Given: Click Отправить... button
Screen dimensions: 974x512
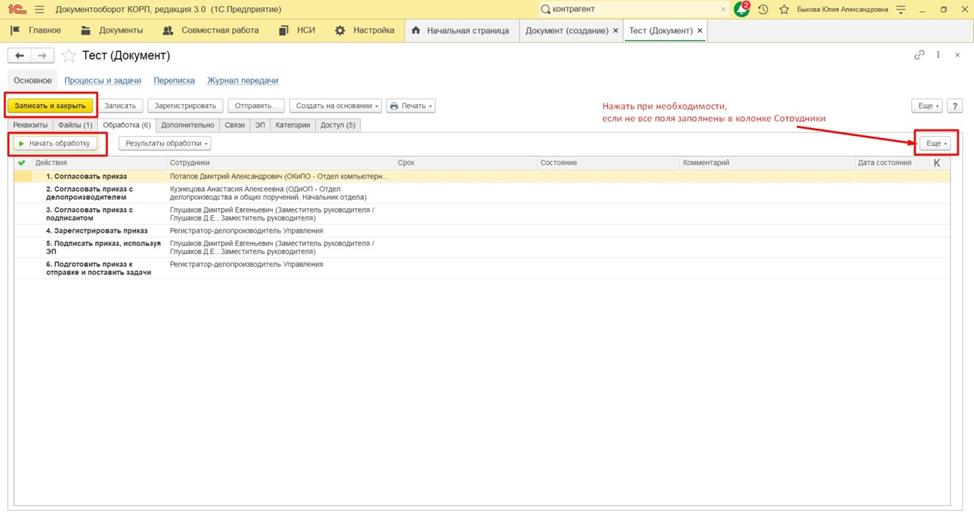Looking at the screenshot, I should tap(256, 106).
